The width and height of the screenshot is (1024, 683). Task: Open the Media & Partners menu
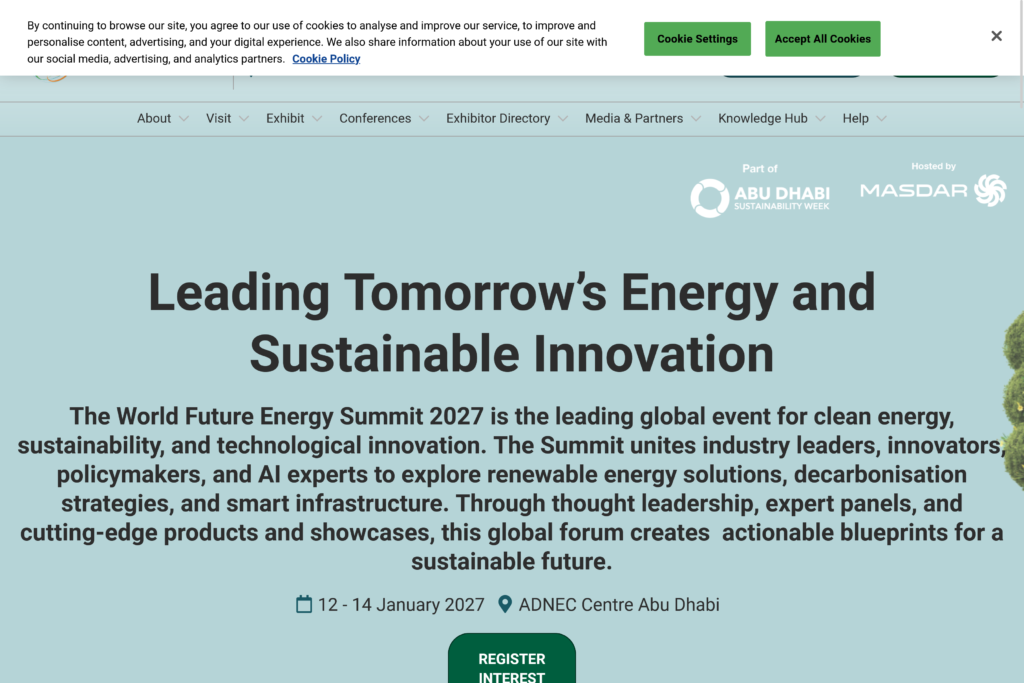click(634, 118)
